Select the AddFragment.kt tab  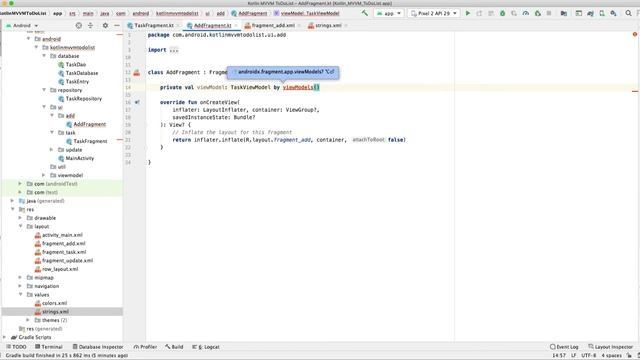click(x=212, y=25)
